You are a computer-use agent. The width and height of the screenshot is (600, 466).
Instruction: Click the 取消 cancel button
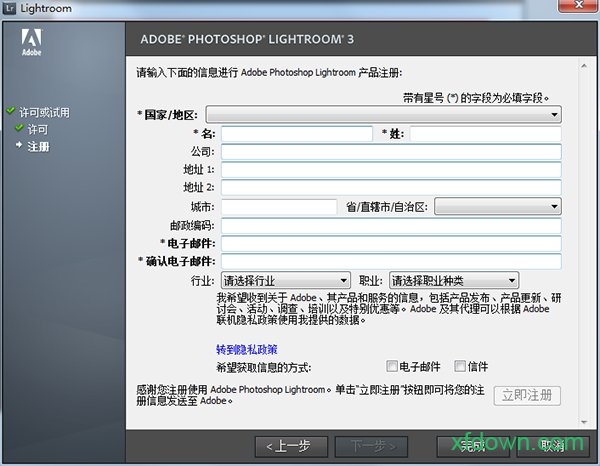click(x=552, y=446)
